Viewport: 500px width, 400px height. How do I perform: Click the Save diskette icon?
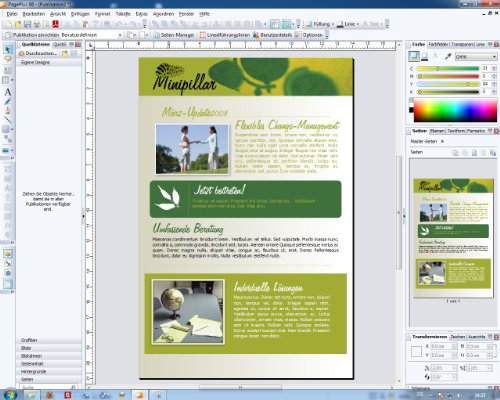click(27, 24)
